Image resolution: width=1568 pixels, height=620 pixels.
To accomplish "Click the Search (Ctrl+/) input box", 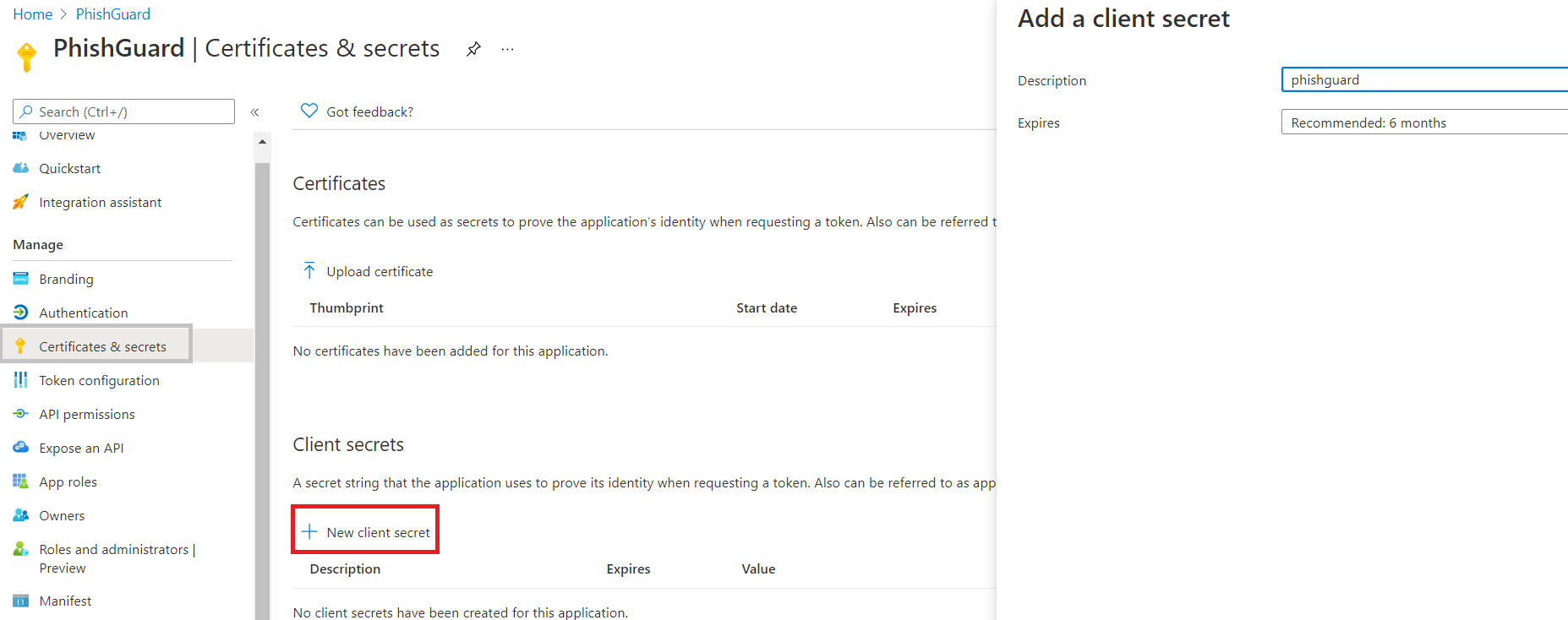I will [x=123, y=111].
